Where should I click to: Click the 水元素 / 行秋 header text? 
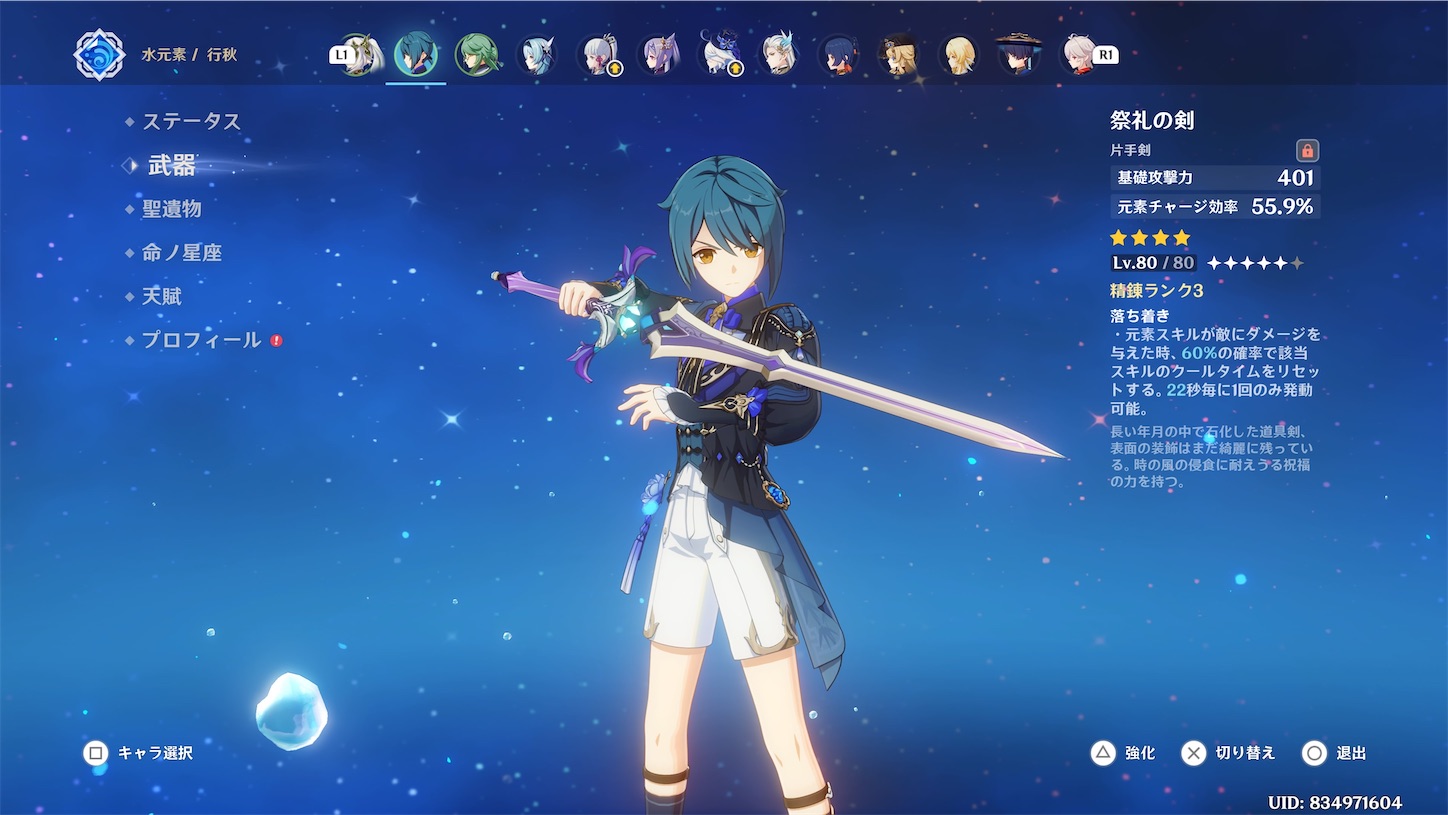click(x=189, y=55)
